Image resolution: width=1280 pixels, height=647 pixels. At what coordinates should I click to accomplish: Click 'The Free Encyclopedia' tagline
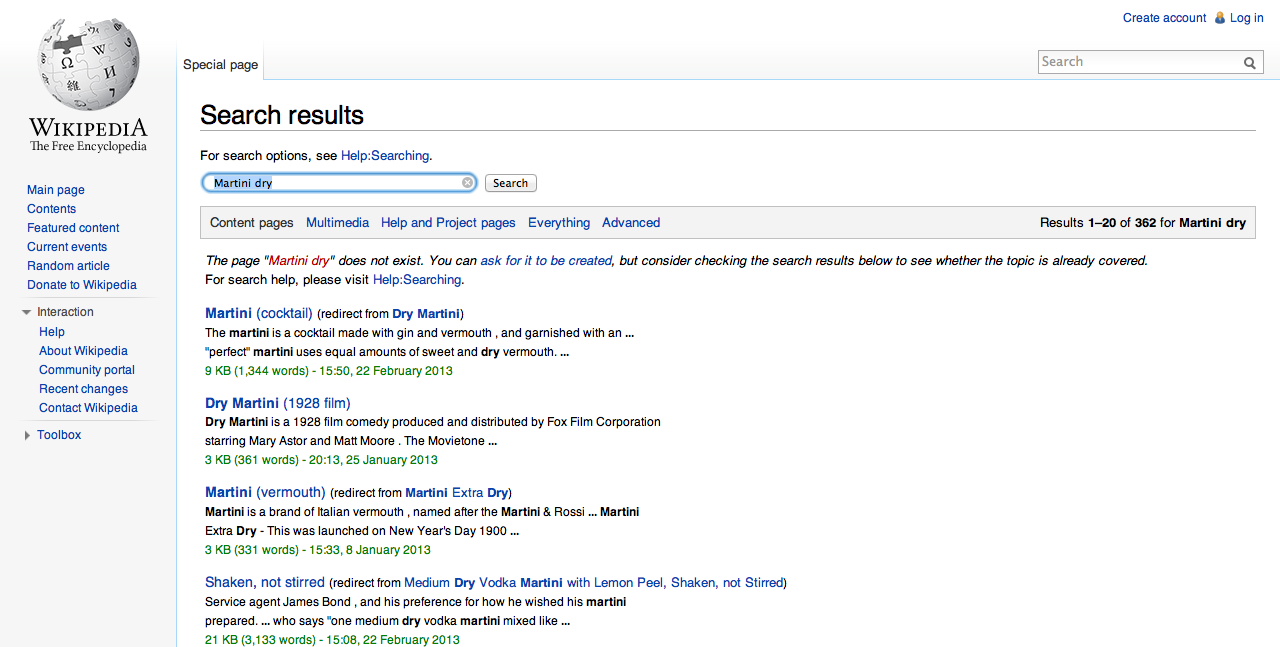(x=88, y=147)
